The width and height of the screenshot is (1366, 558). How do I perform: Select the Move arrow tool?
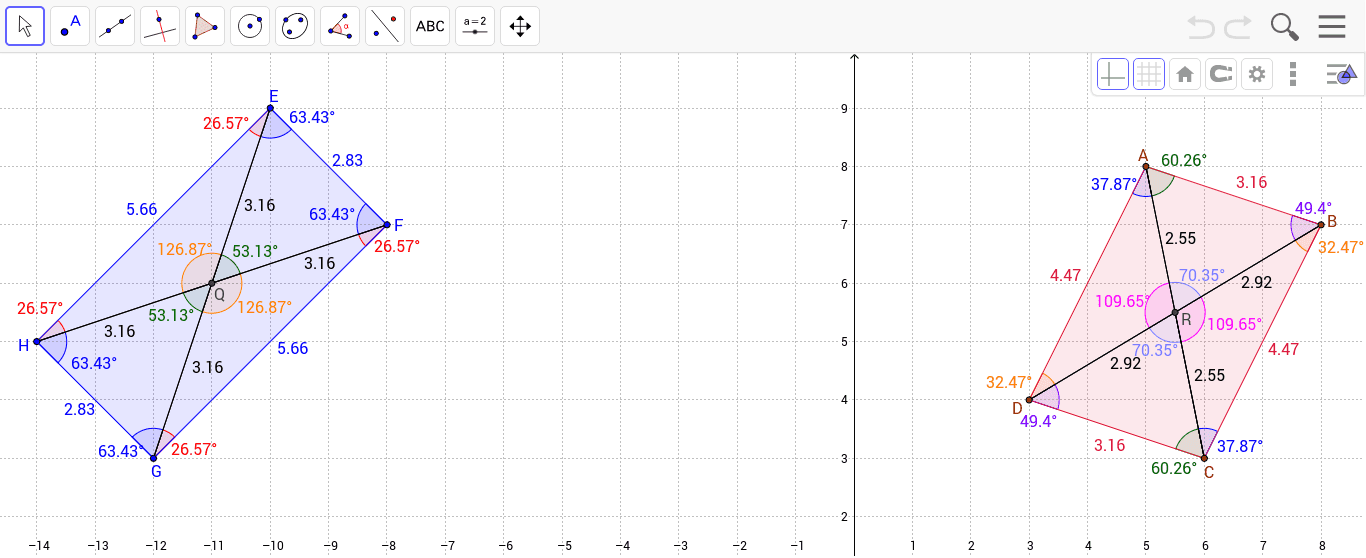click(x=25, y=26)
